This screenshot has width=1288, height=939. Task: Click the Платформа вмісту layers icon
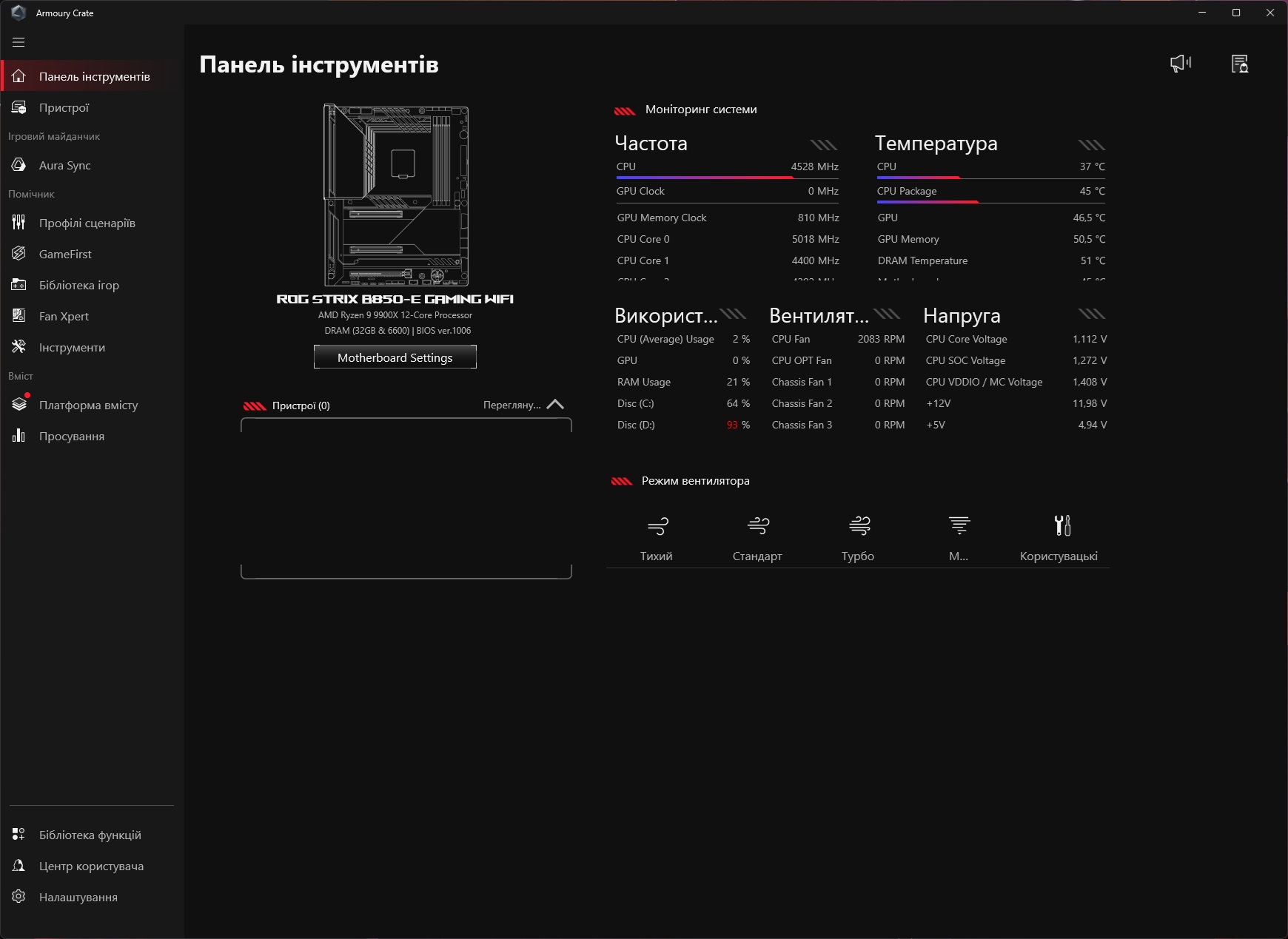[x=19, y=405]
